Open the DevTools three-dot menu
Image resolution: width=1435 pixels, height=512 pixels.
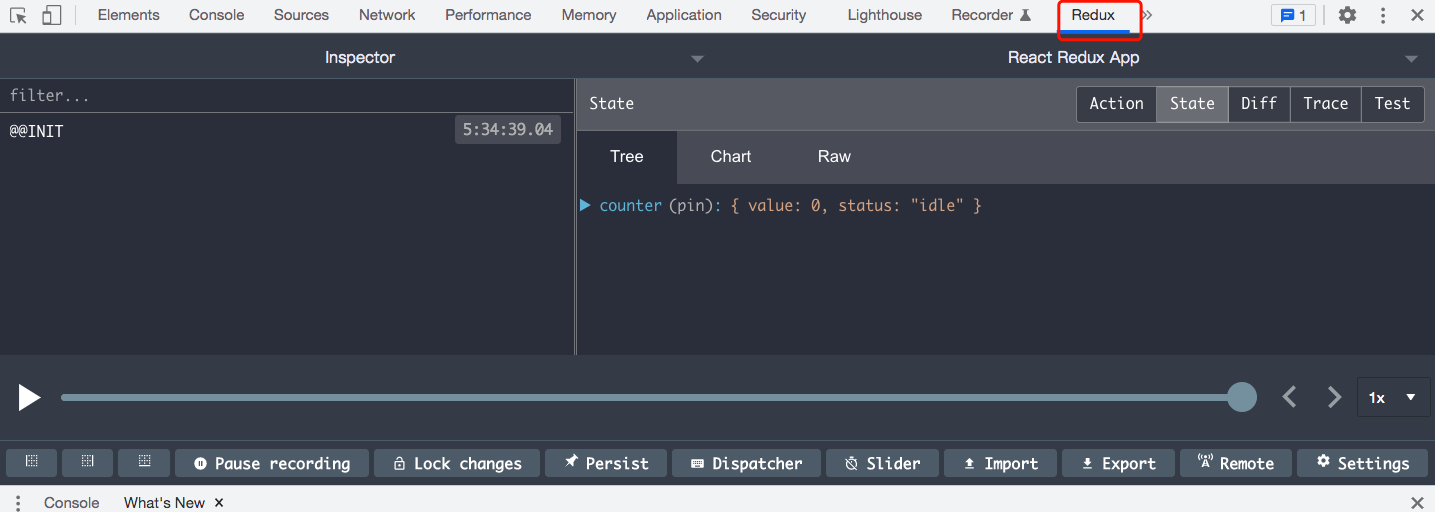tap(1383, 15)
